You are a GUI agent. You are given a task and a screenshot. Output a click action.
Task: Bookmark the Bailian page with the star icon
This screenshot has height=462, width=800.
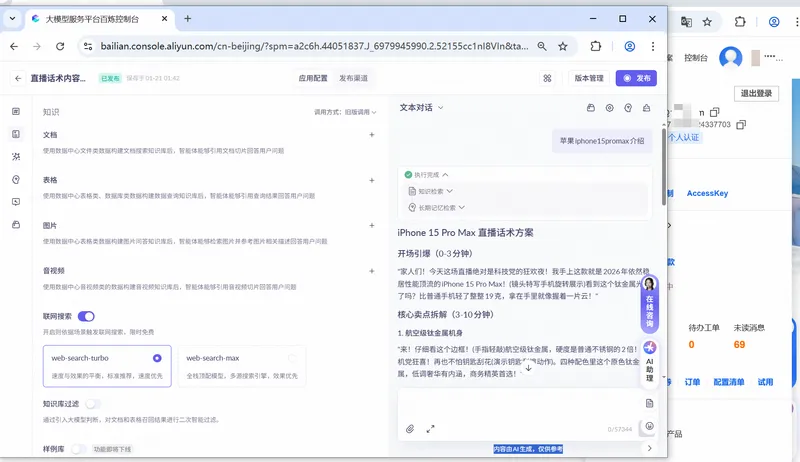coord(562,46)
